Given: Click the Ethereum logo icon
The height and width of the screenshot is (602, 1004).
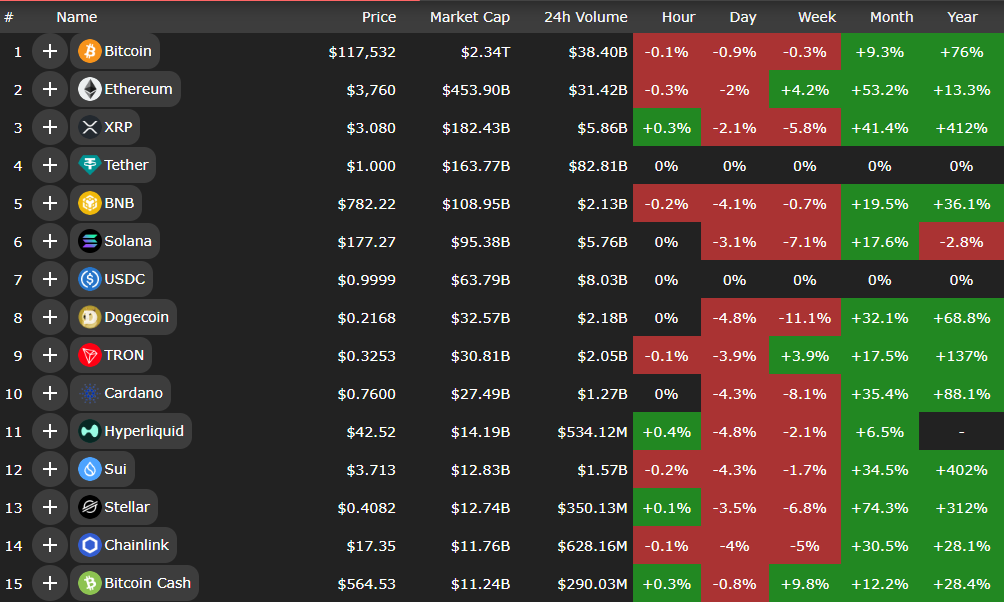Looking at the screenshot, I should tap(89, 89).
